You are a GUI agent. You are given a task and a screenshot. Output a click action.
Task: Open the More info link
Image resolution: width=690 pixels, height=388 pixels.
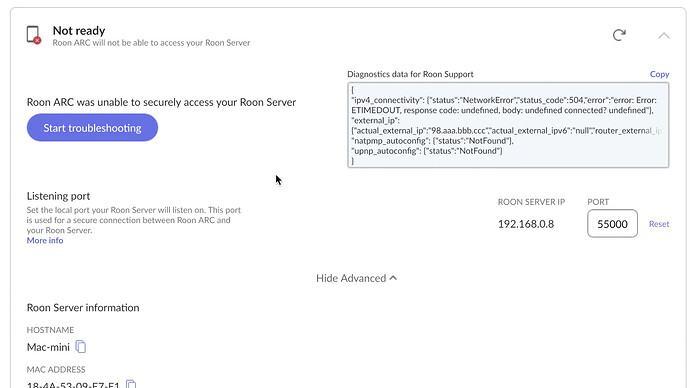45,240
